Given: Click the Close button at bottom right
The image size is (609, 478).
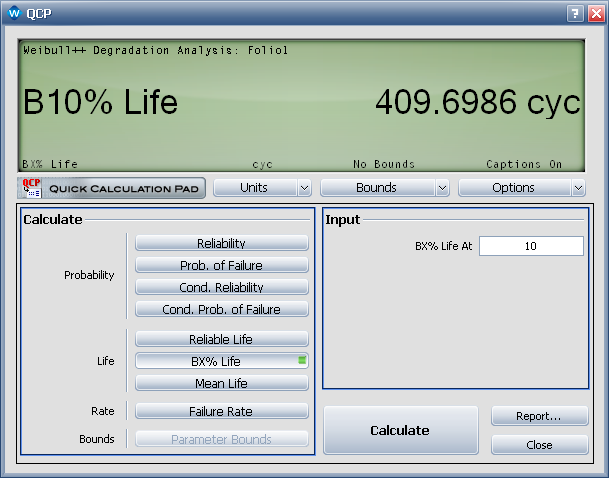Looking at the screenshot, I should (x=539, y=445).
